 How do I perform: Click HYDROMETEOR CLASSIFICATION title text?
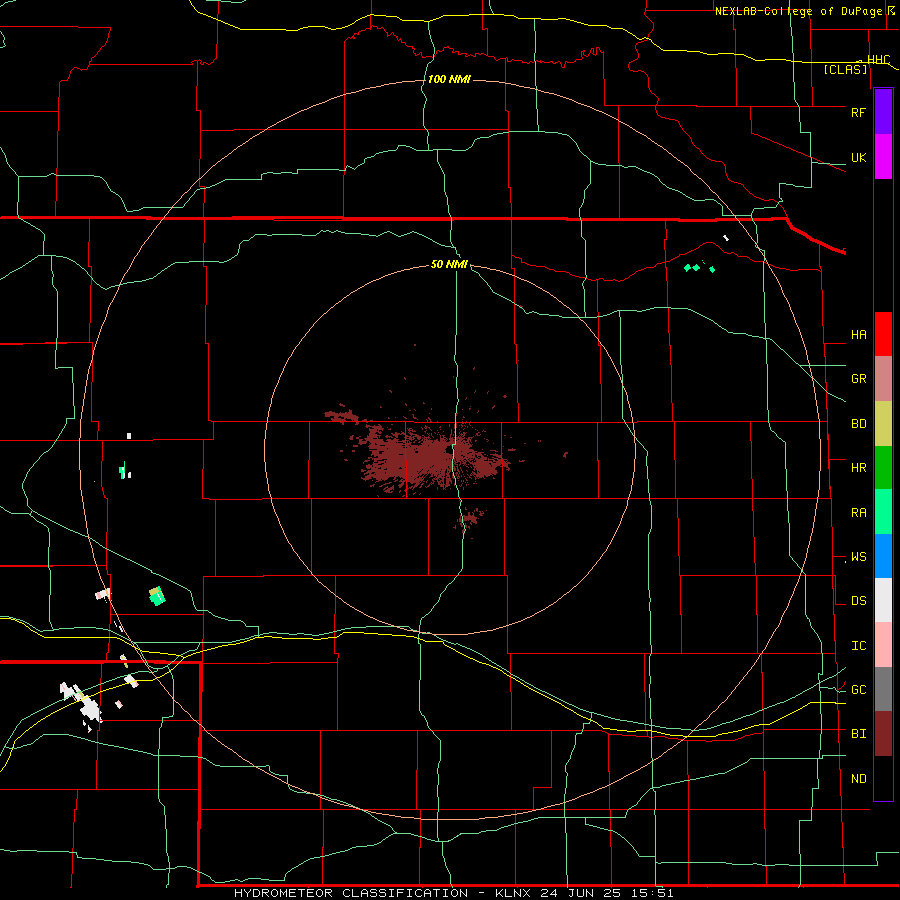point(351,893)
